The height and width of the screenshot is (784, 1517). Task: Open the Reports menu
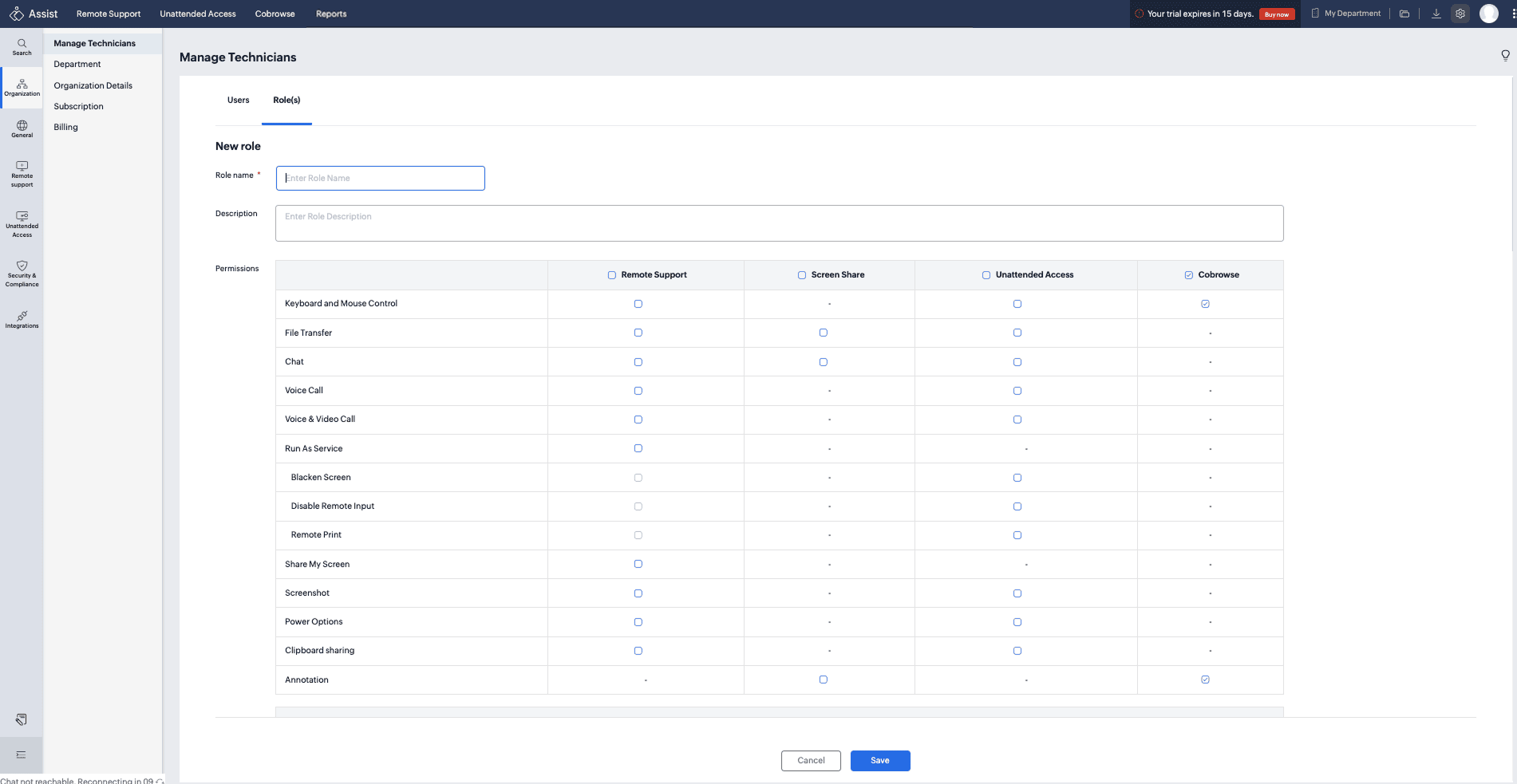pos(330,14)
